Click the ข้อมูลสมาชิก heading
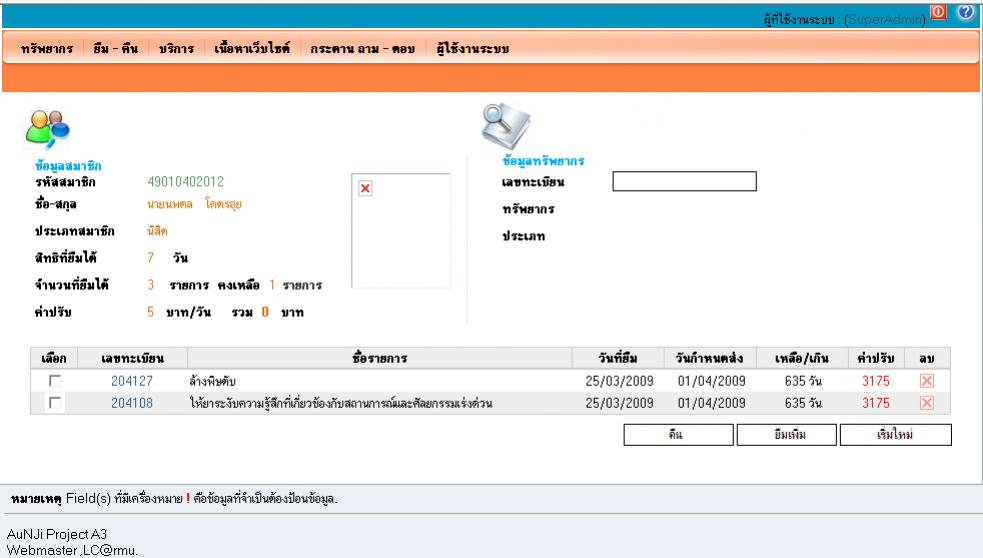983x558 pixels. pos(68,166)
